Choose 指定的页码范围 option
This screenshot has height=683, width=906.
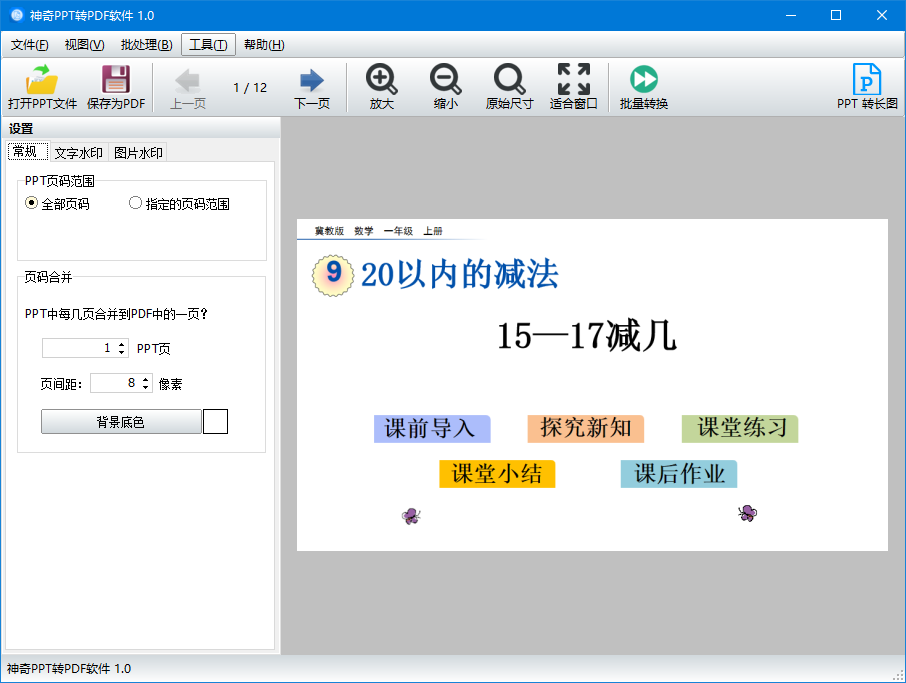[x=136, y=202]
